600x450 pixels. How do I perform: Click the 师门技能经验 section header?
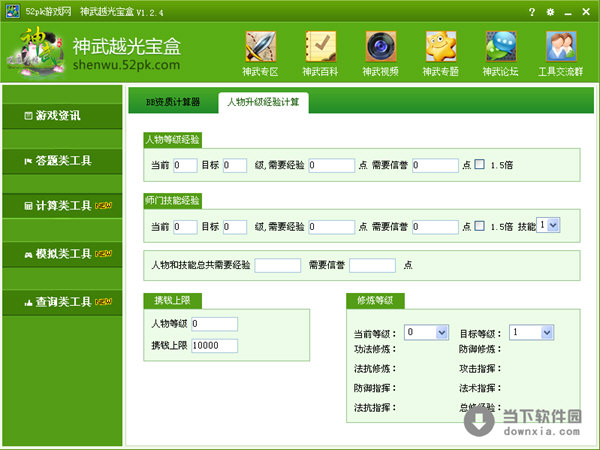(x=173, y=201)
